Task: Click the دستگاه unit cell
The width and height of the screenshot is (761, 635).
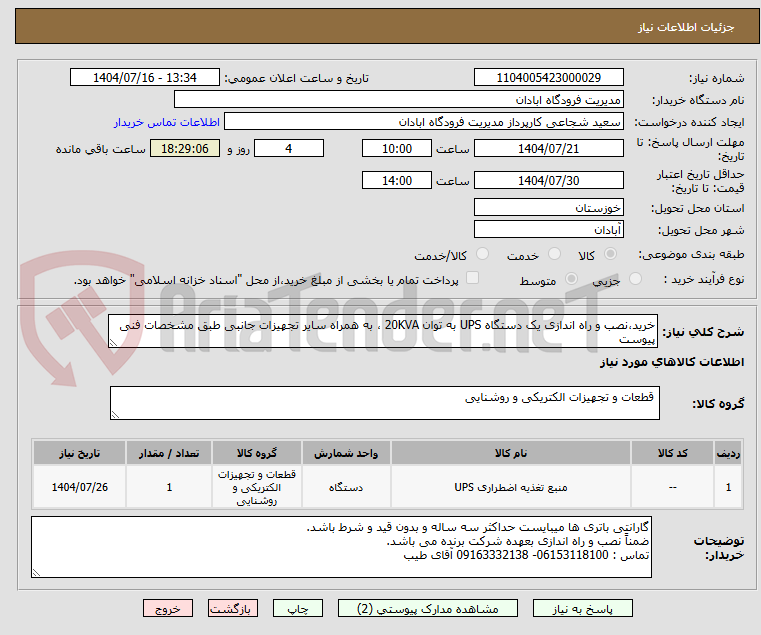Action: pyautogui.click(x=346, y=487)
